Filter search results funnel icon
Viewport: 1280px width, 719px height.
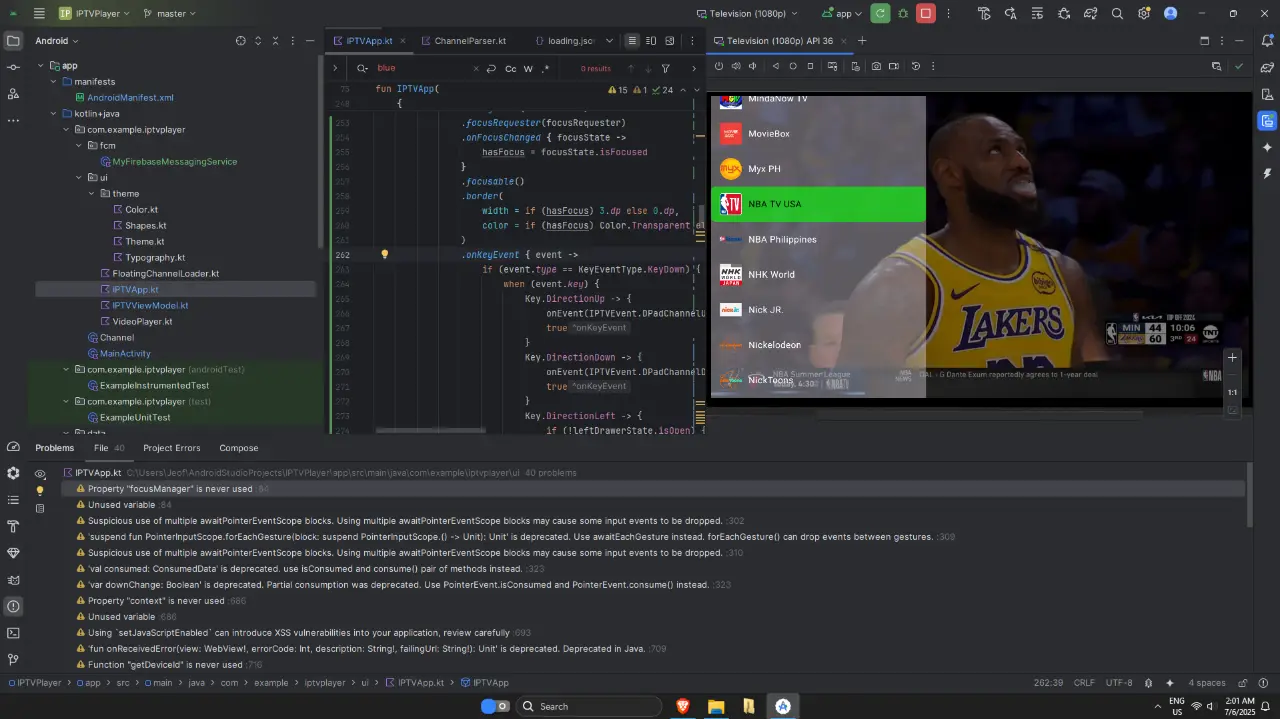click(665, 69)
